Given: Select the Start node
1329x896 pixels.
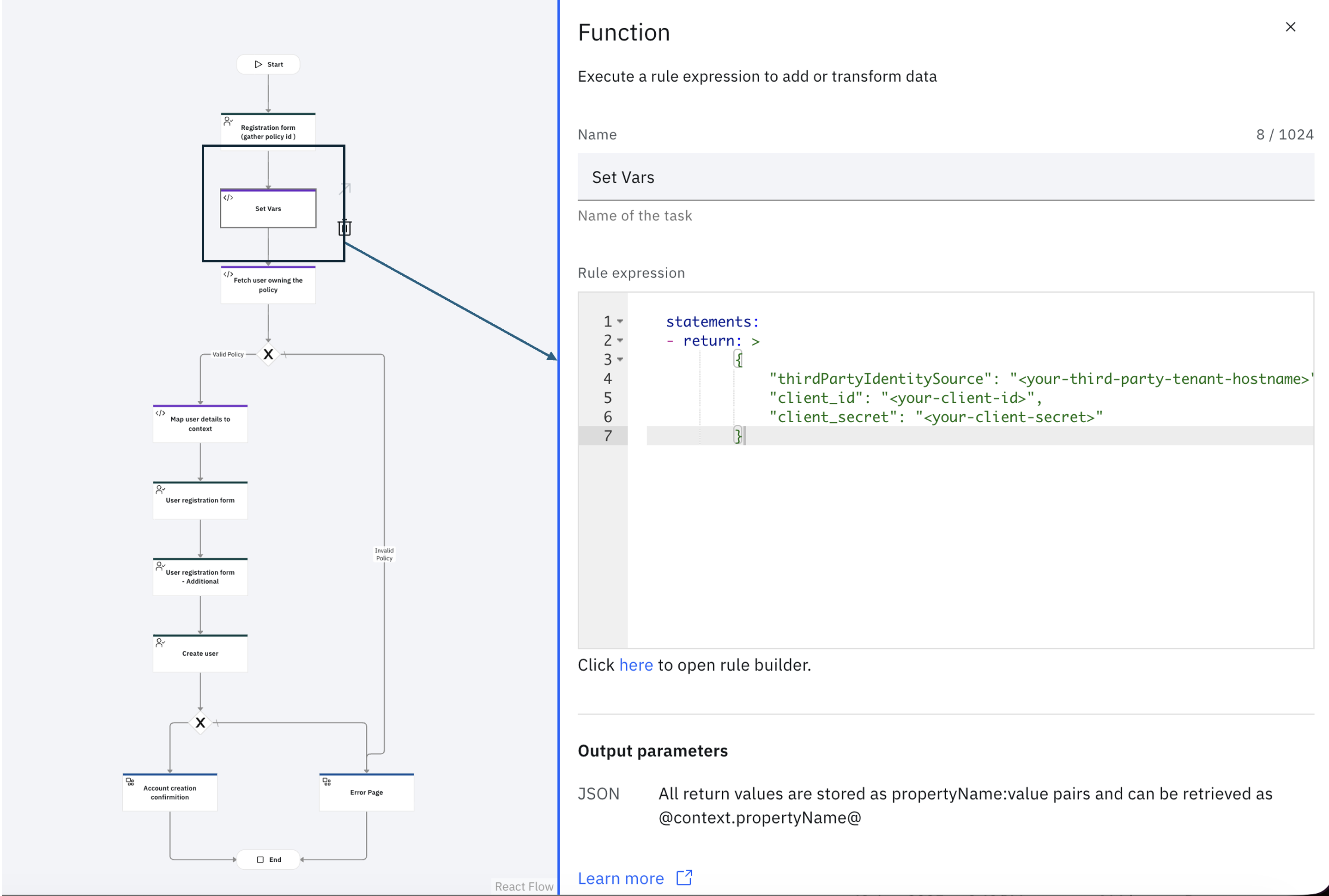Looking at the screenshot, I should pos(269,65).
